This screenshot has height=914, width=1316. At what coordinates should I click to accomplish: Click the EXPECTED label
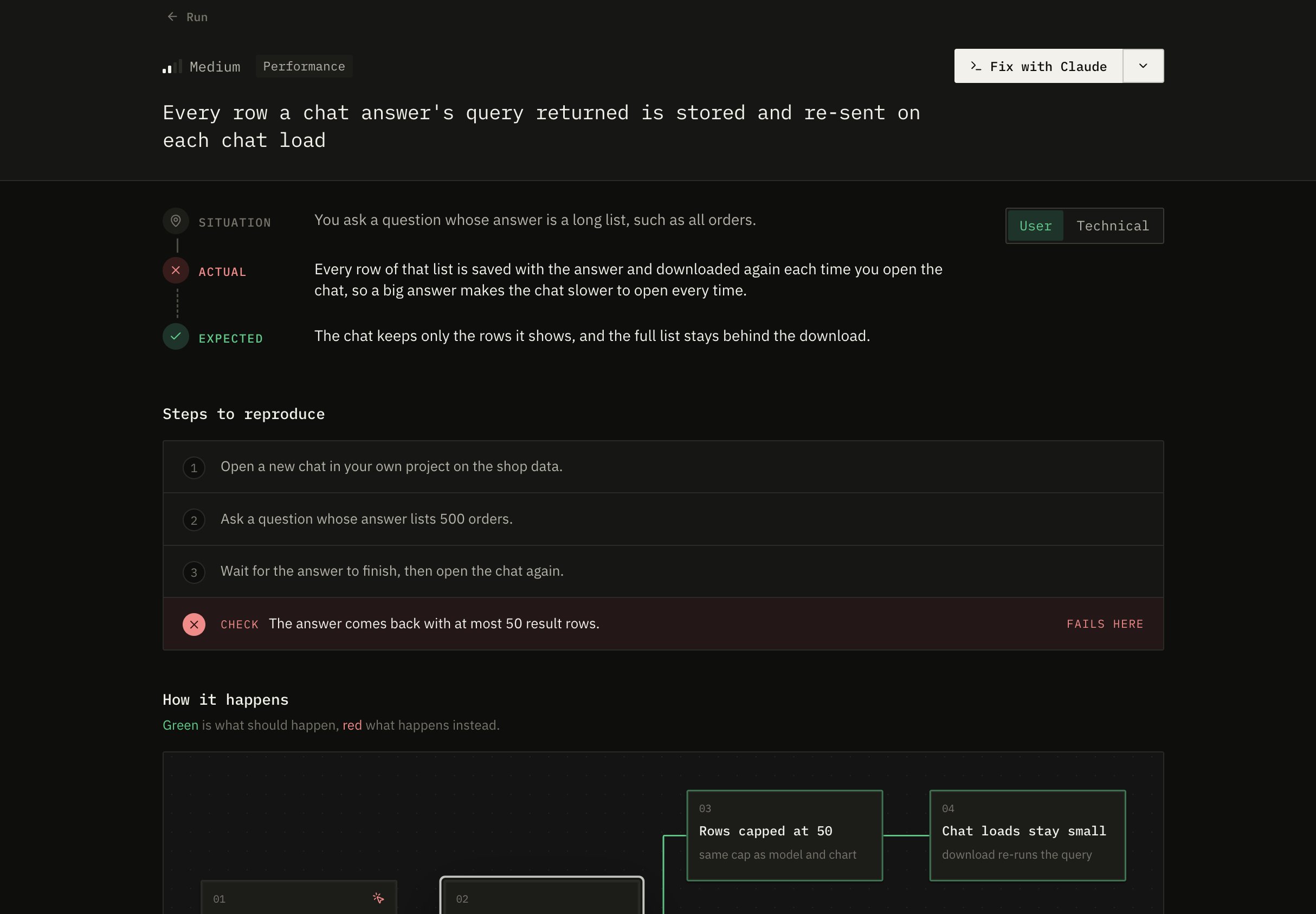coord(231,338)
